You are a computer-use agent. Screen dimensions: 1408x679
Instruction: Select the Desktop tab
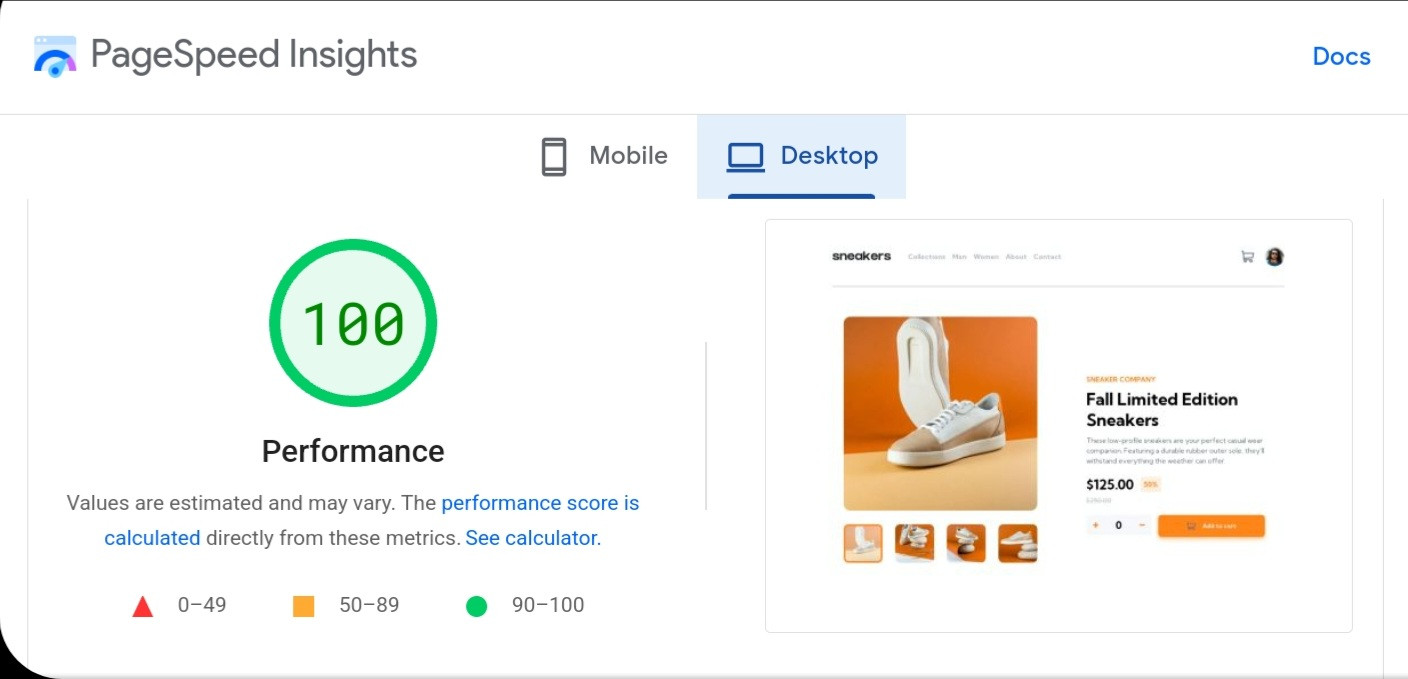point(802,157)
